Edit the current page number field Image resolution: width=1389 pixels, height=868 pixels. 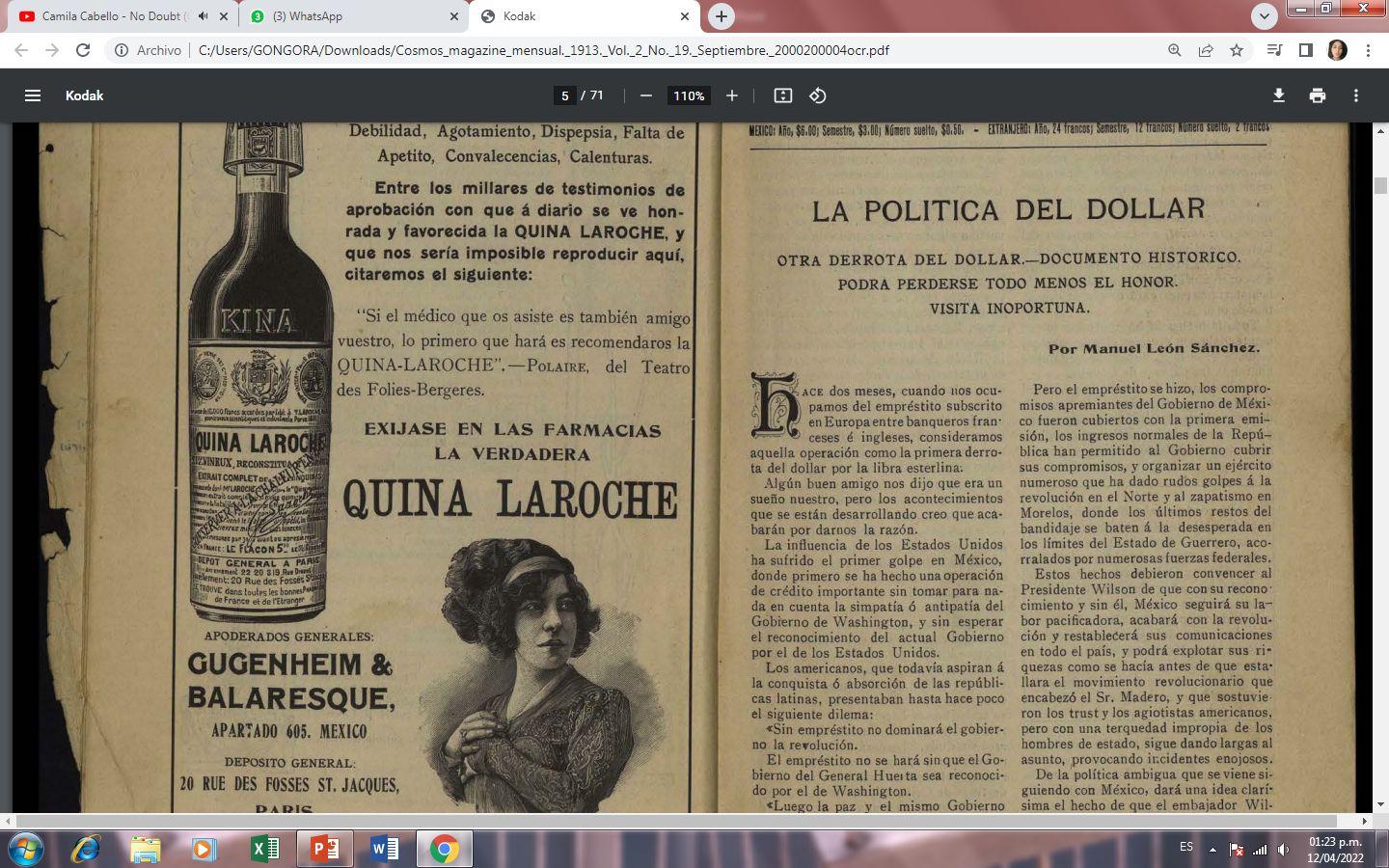point(565,95)
